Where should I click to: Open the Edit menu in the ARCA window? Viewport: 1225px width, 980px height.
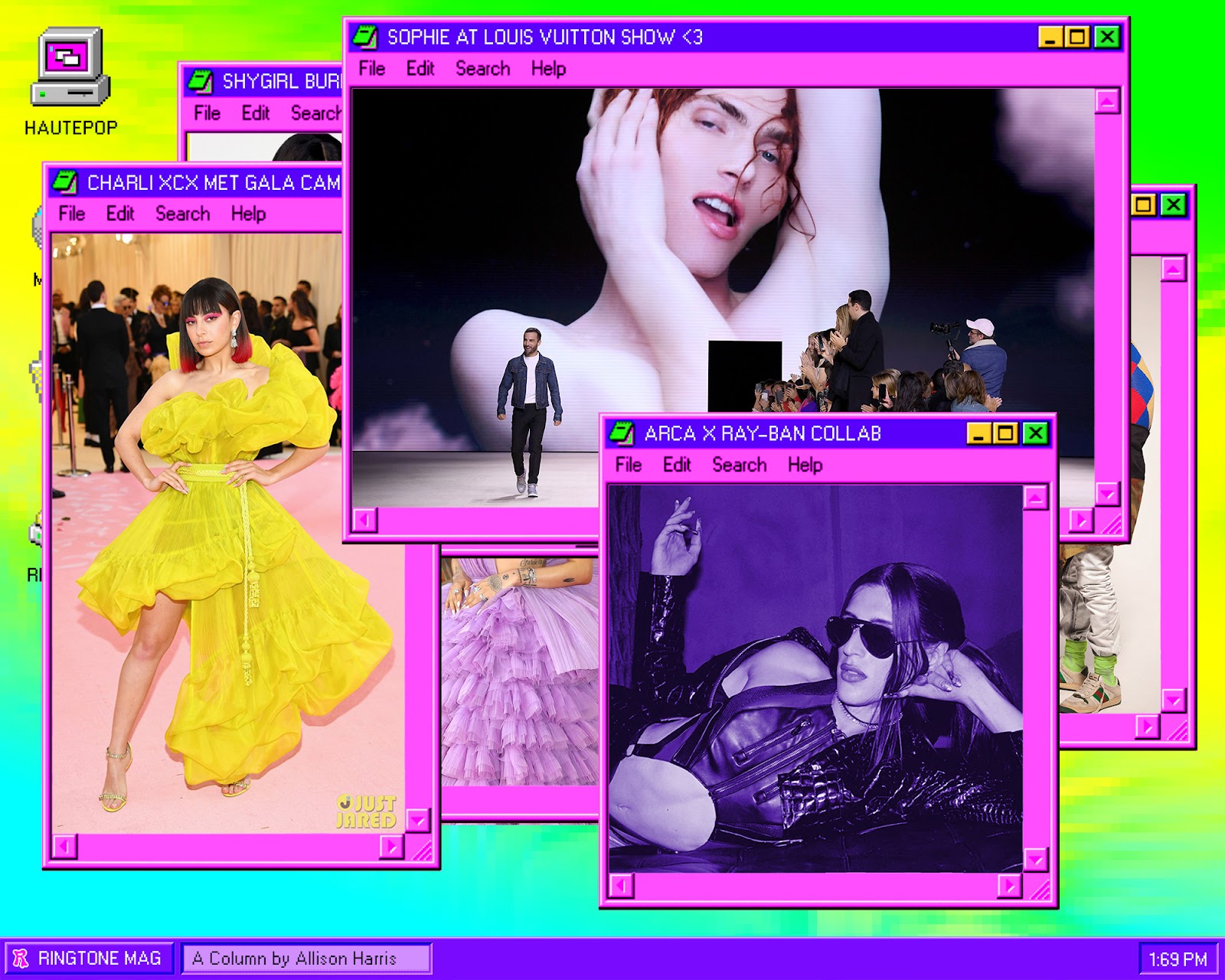[x=677, y=465]
